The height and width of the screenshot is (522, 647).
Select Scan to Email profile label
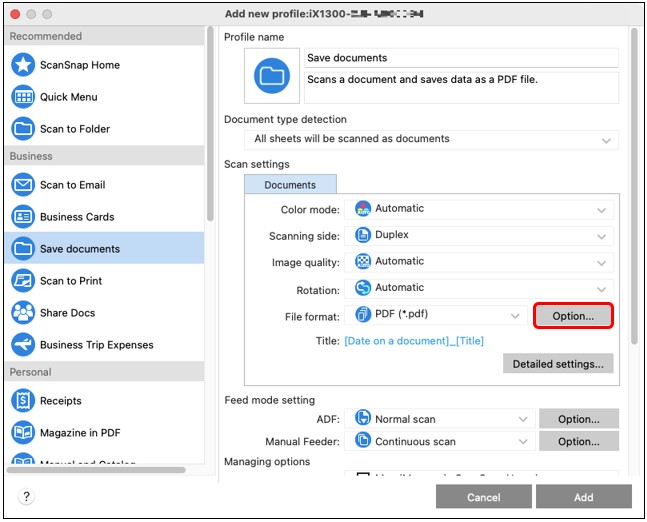pyautogui.click(x=73, y=185)
